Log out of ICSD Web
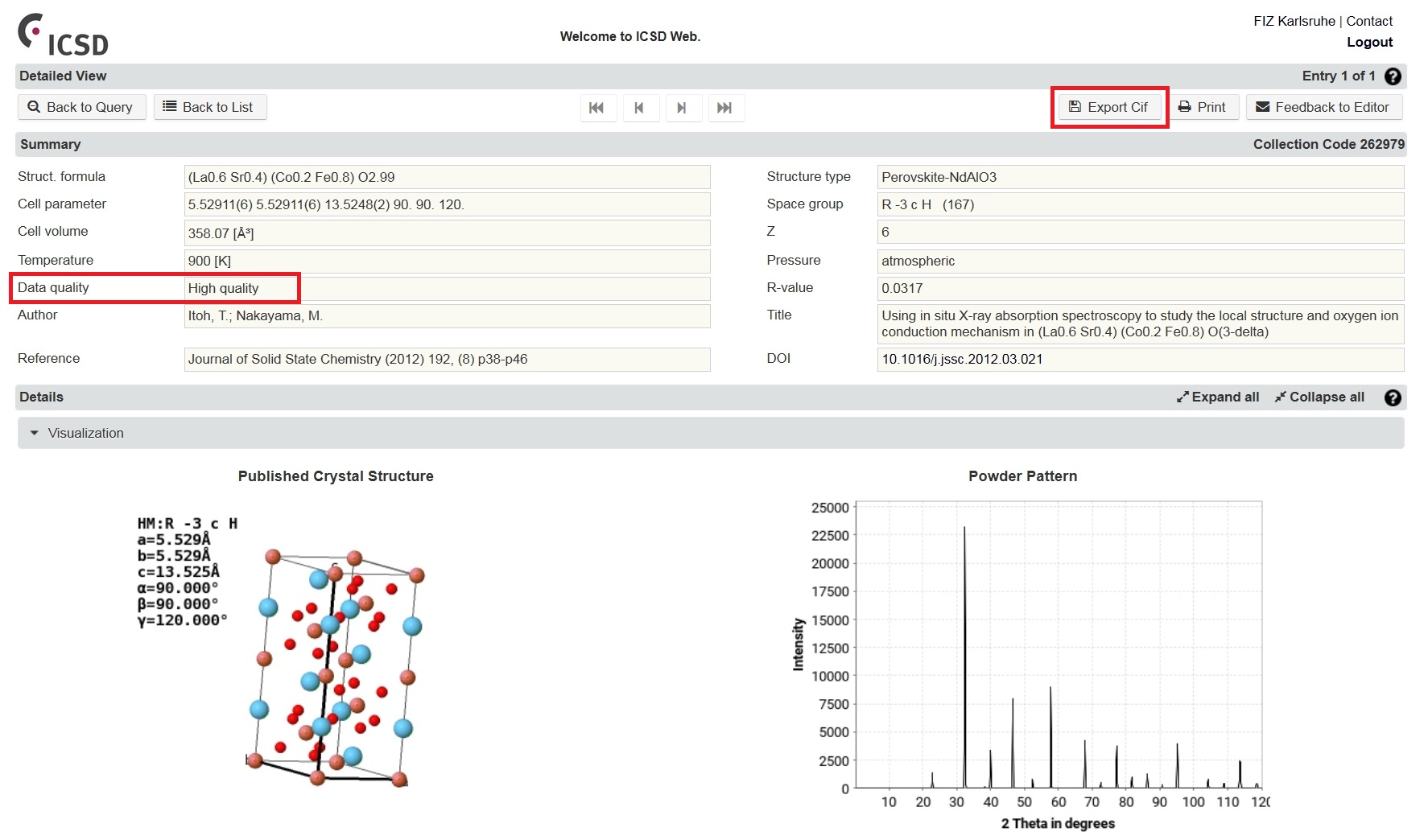 tap(1369, 42)
